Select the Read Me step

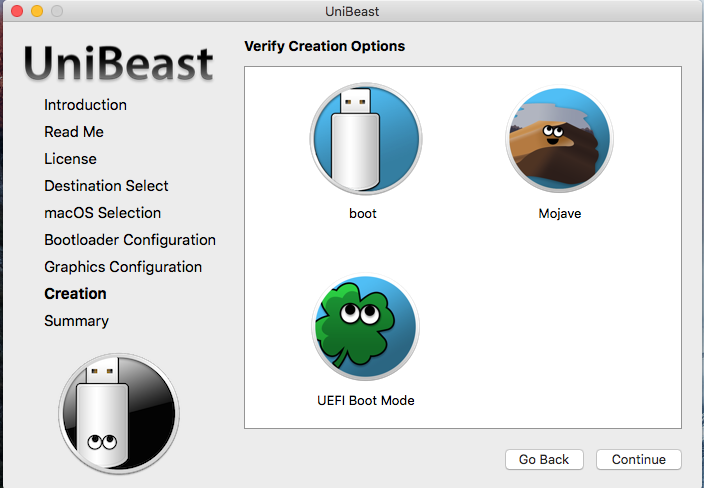[74, 132]
